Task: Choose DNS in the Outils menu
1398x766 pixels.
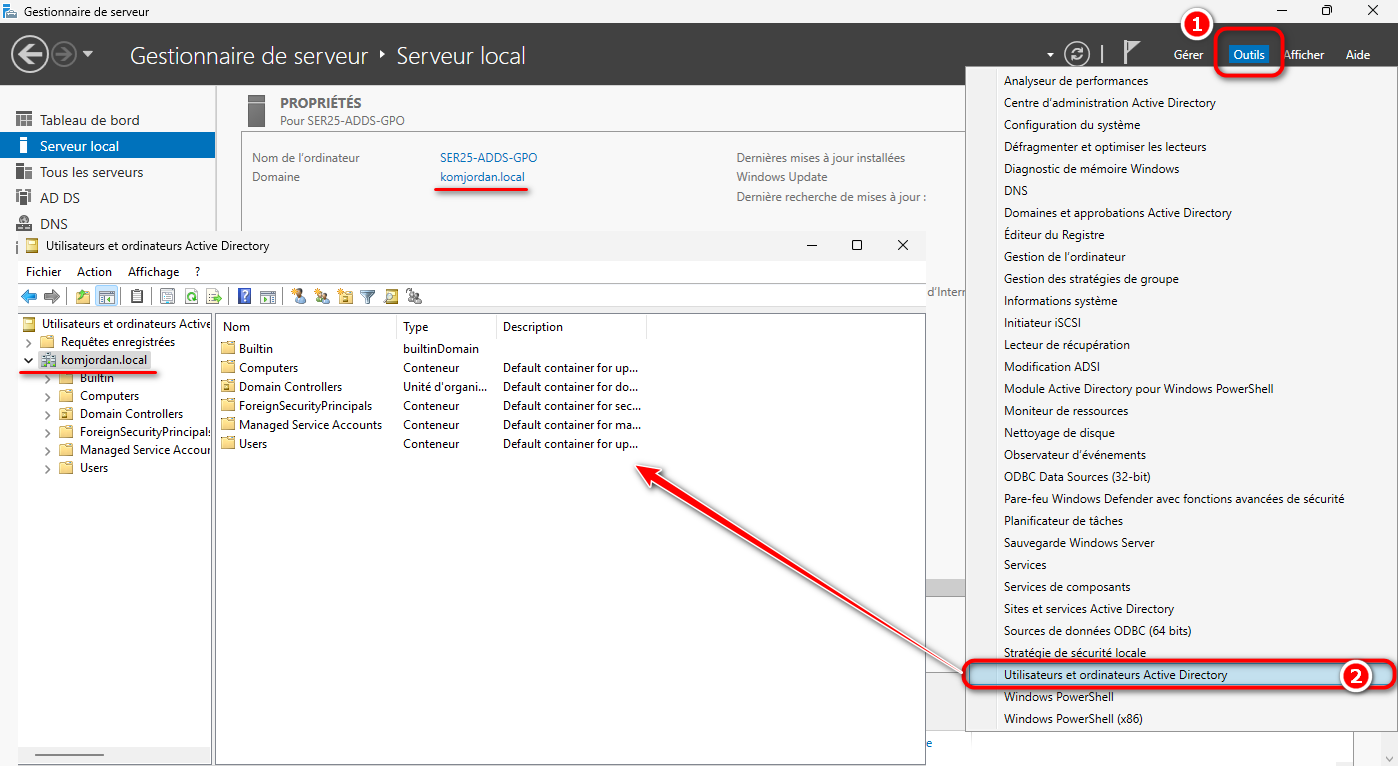Action: [1016, 191]
